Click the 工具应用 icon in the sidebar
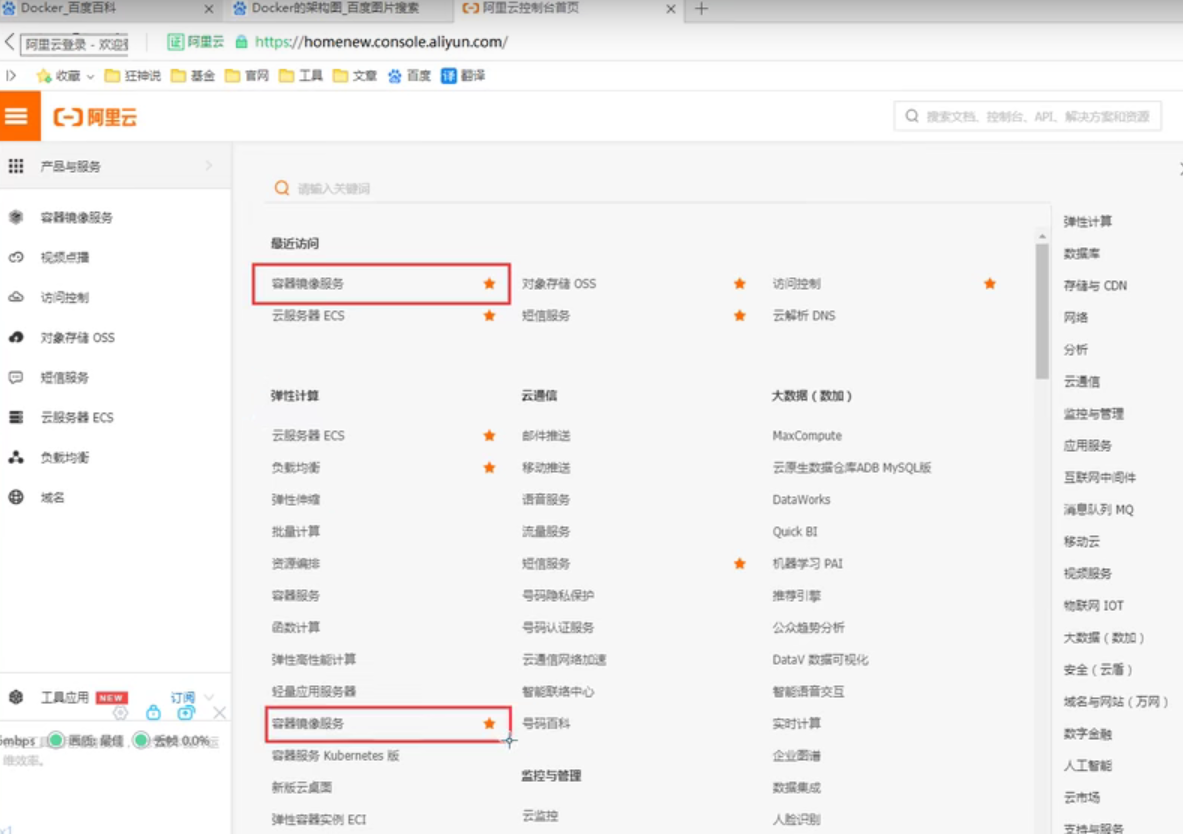 click(x=16, y=697)
